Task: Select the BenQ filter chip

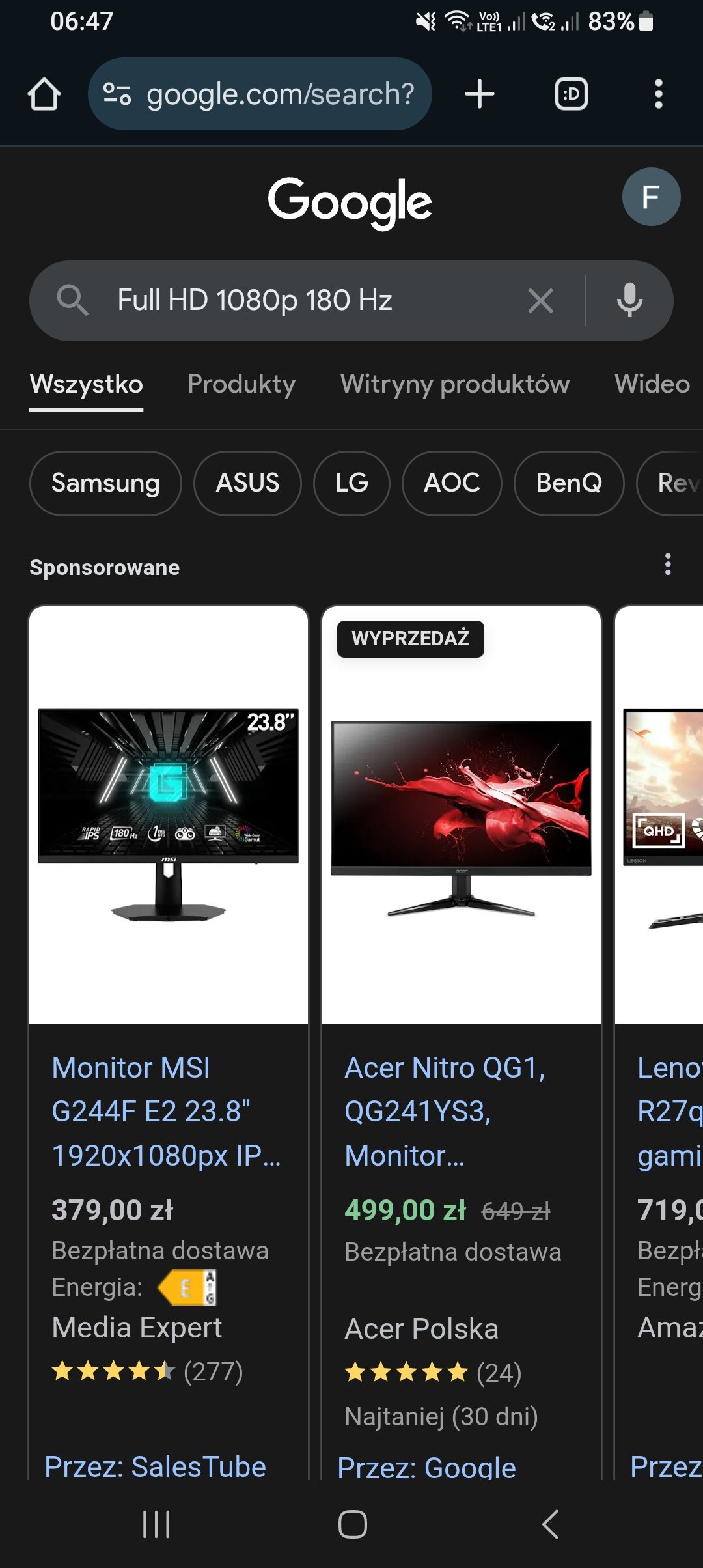Action: (x=569, y=483)
